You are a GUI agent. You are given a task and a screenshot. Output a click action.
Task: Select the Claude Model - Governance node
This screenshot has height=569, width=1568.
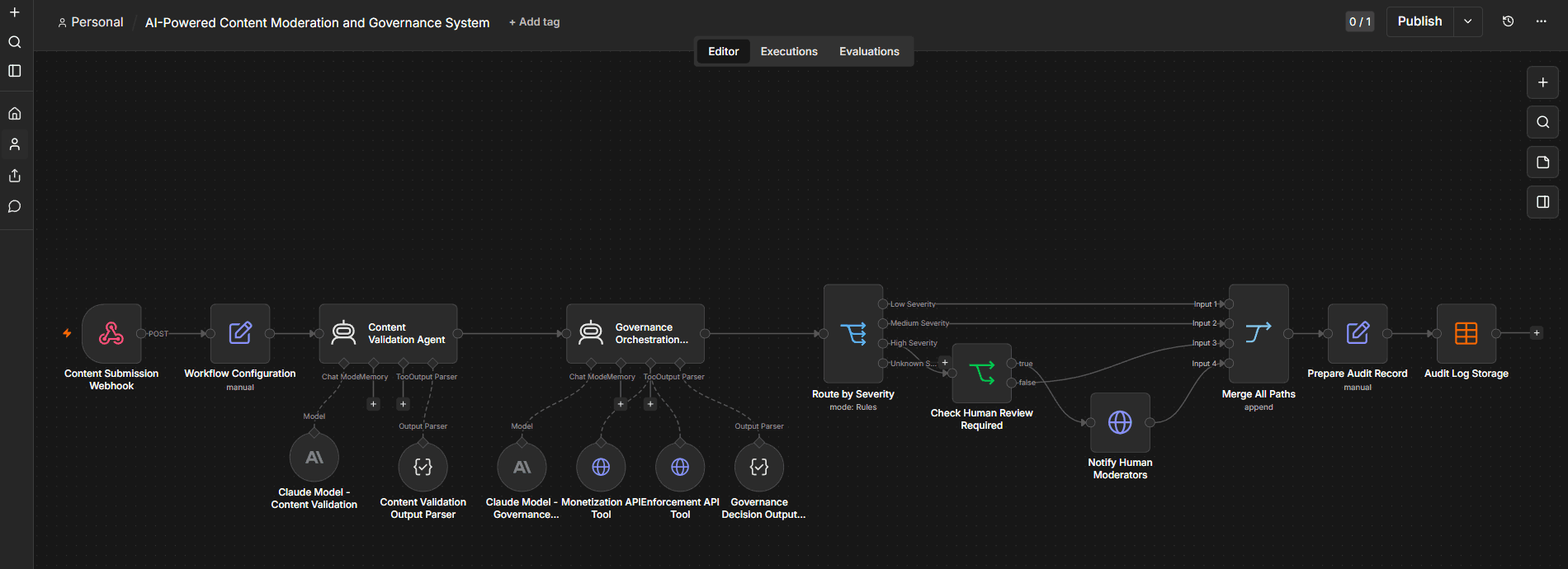click(522, 467)
